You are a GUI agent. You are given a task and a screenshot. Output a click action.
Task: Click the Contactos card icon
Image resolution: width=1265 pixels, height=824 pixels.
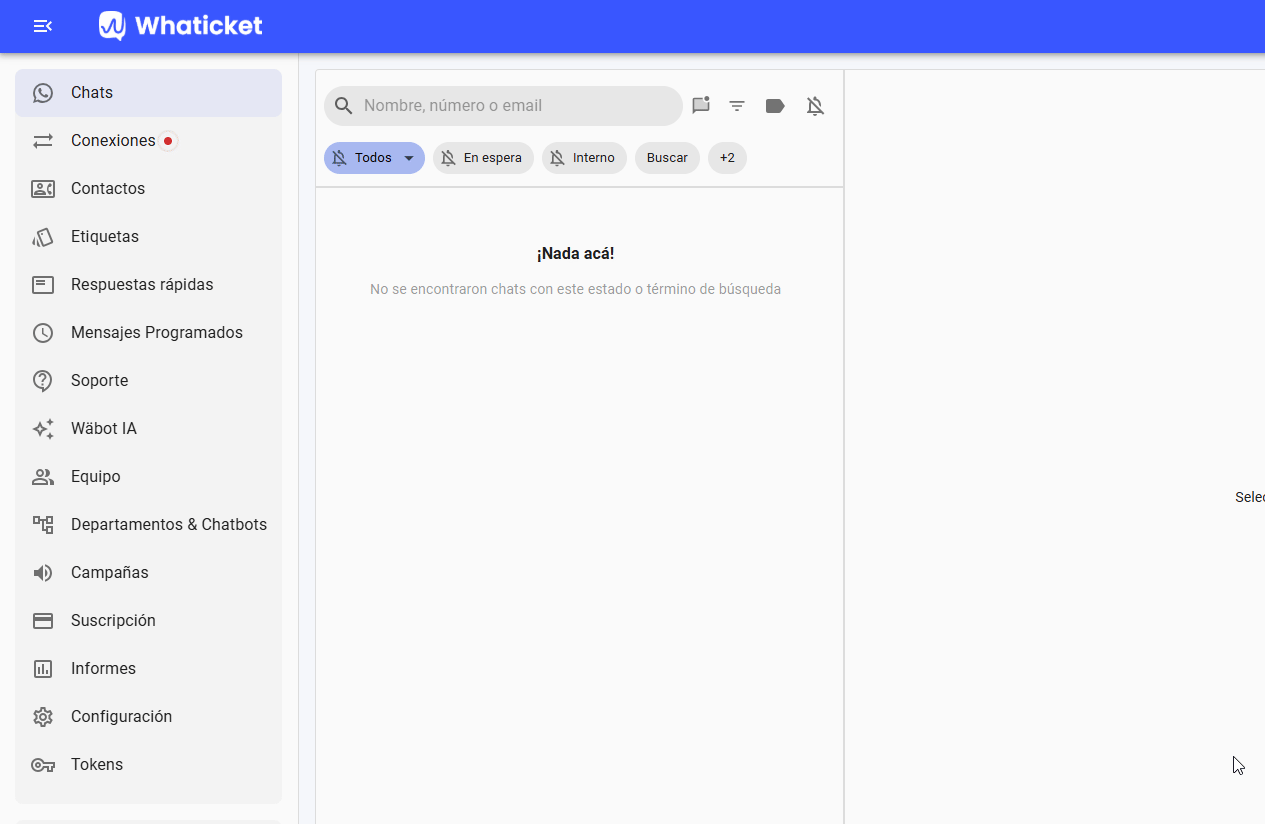coord(43,189)
